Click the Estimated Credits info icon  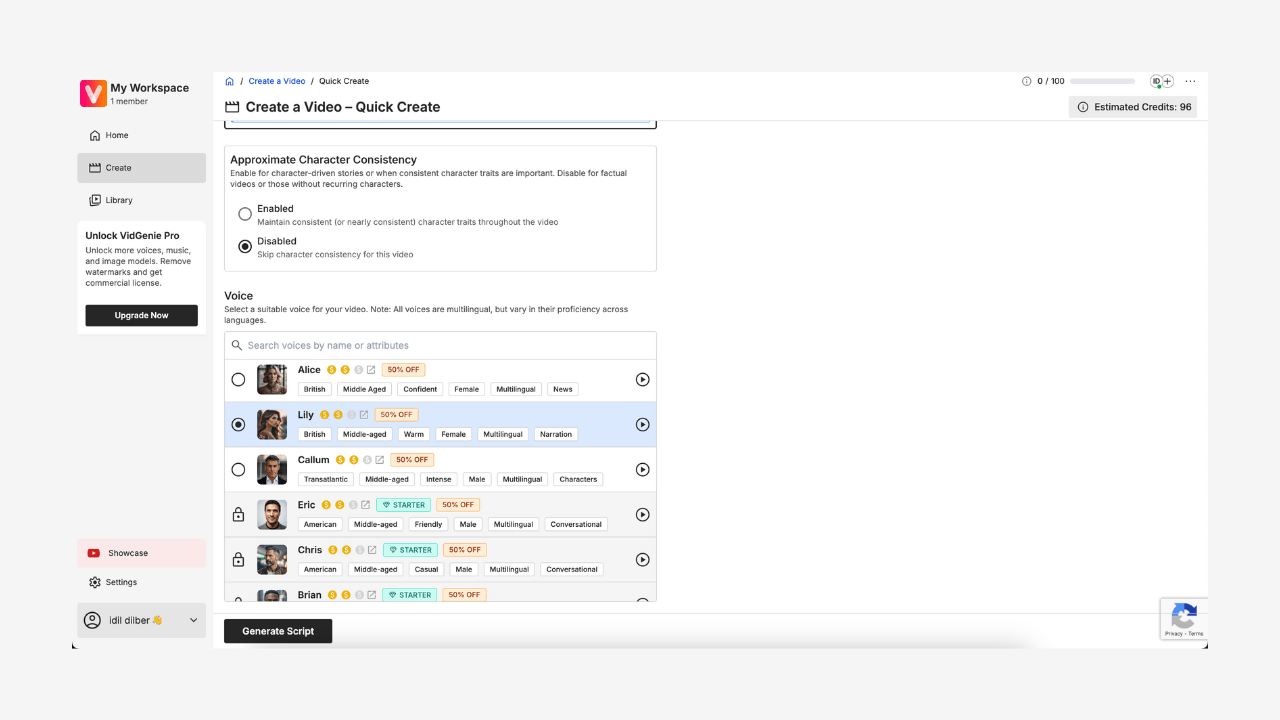[x=1083, y=107]
